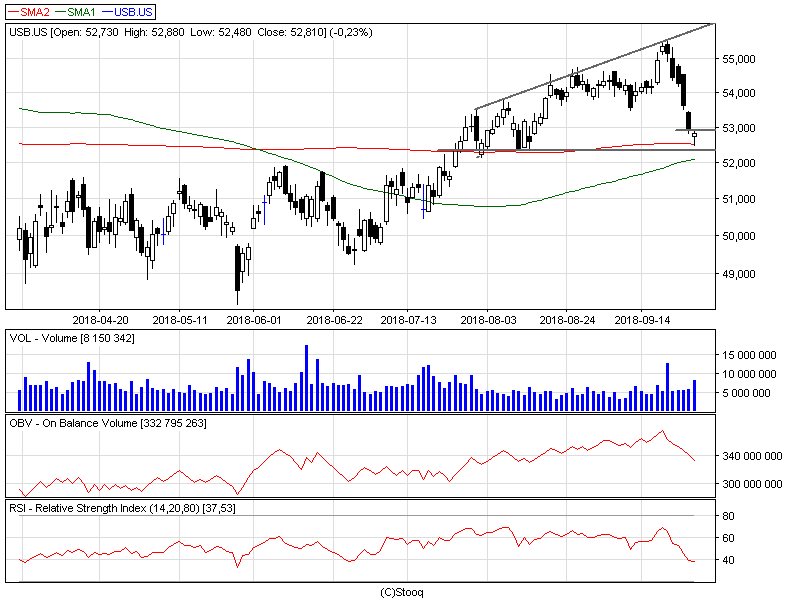Click the SMA2 legend label

[x=35, y=12]
